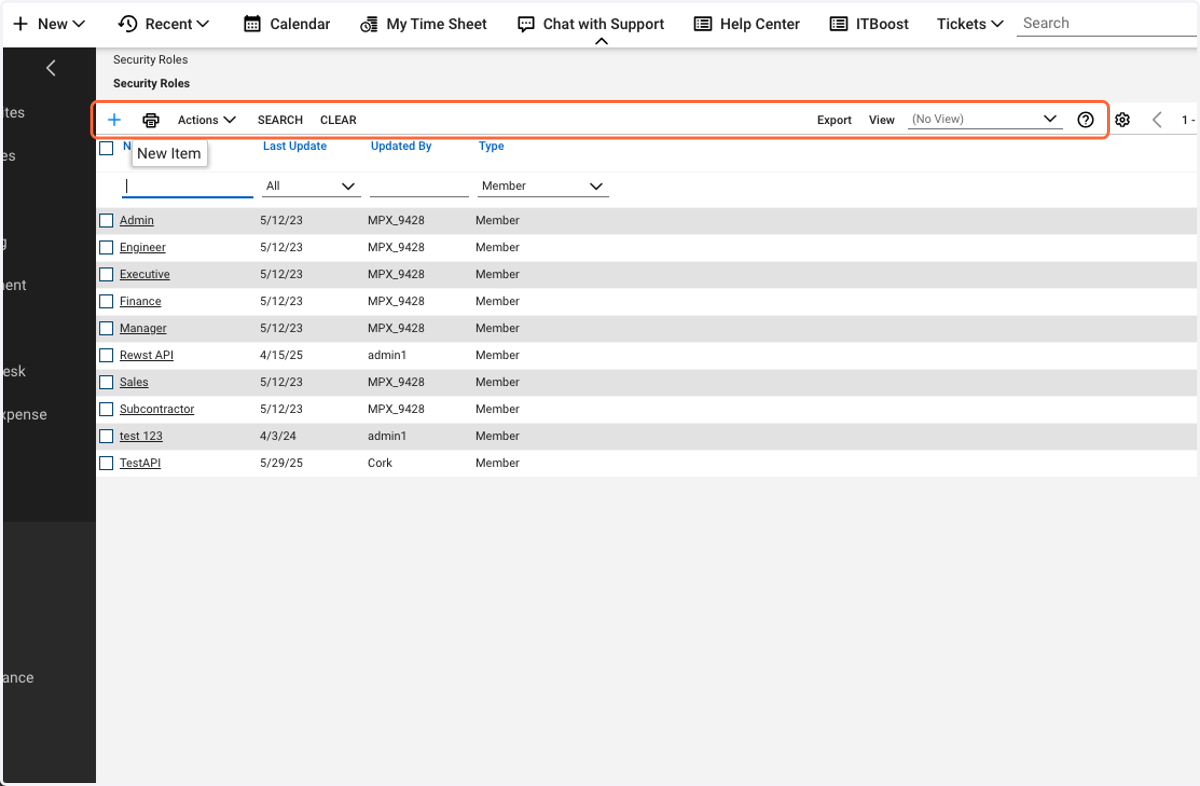Open the Manager security role link
1200x786 pixels.
pyautogui.click(x=143, y=328)
